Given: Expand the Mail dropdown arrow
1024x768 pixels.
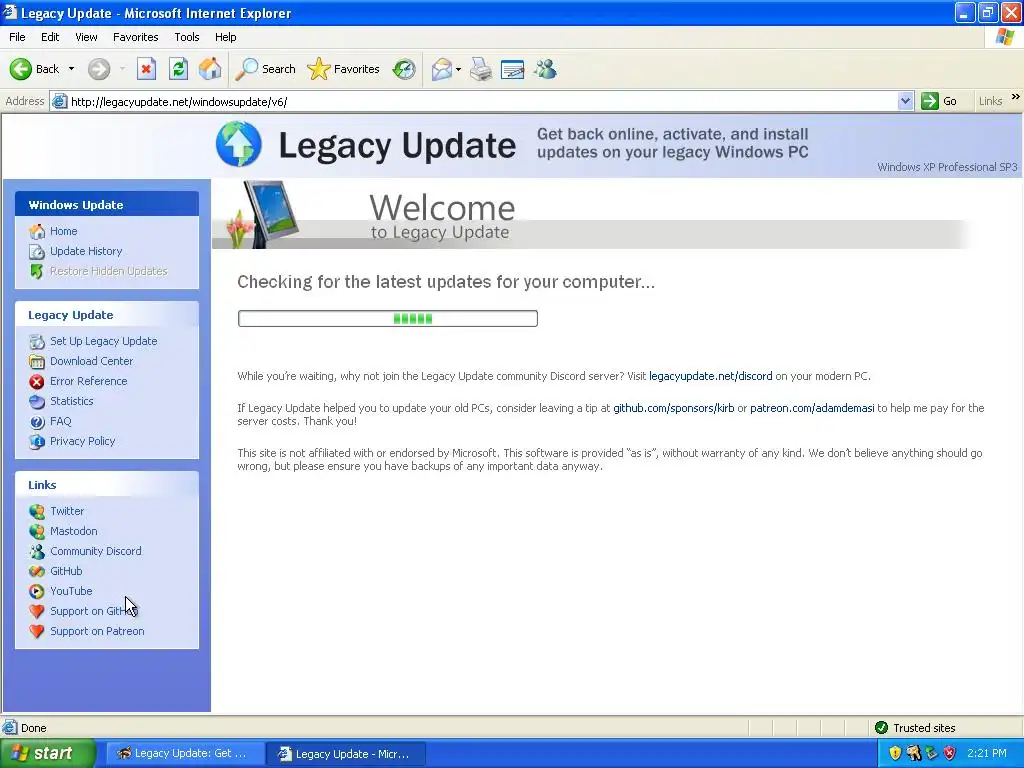Looking at the screenshot, I should 458,69.
